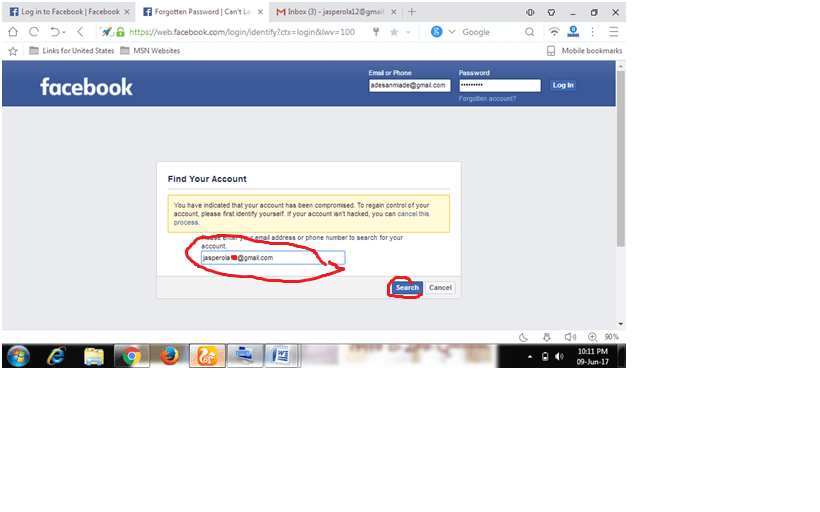Click the address bar URL
Viewport: 820px width, 512px height.
(242, 32)
